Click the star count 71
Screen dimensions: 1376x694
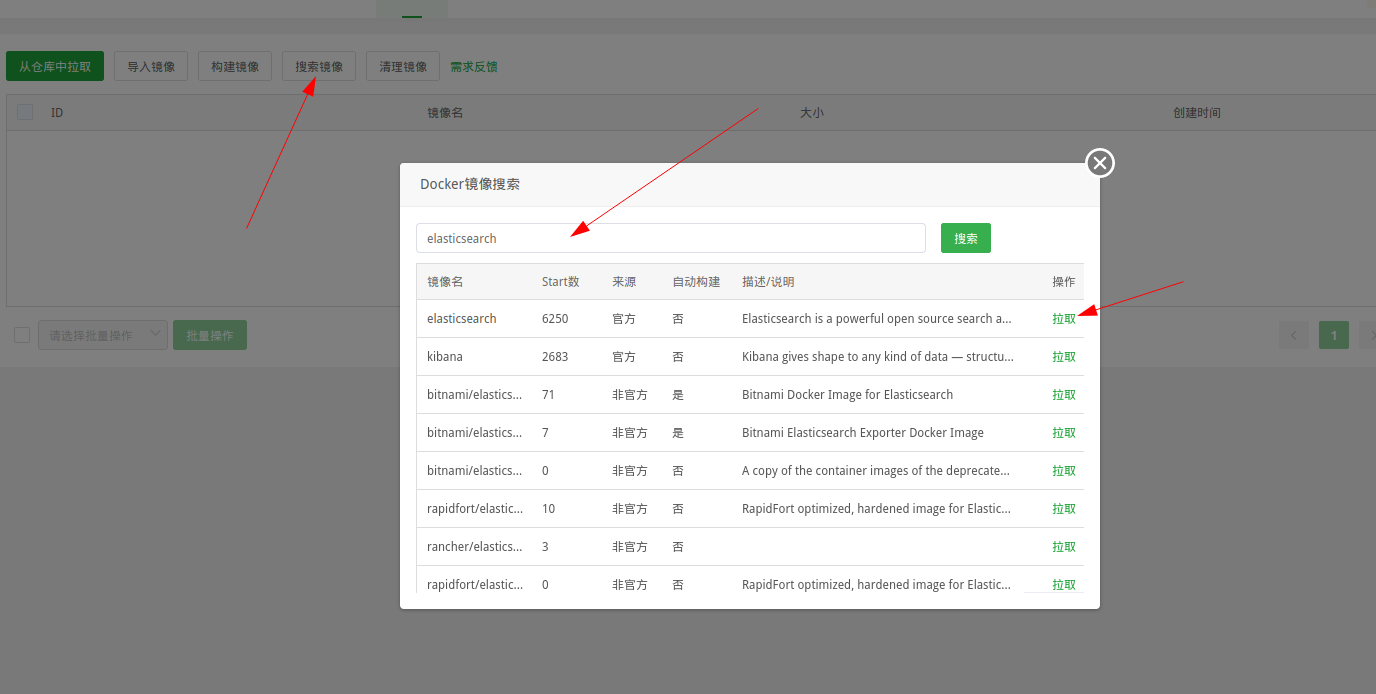coord(548,395)
